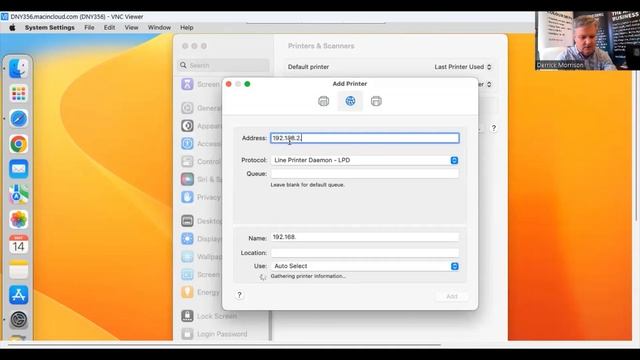
Task: Open Finder from the Dock
Action: 18,68
